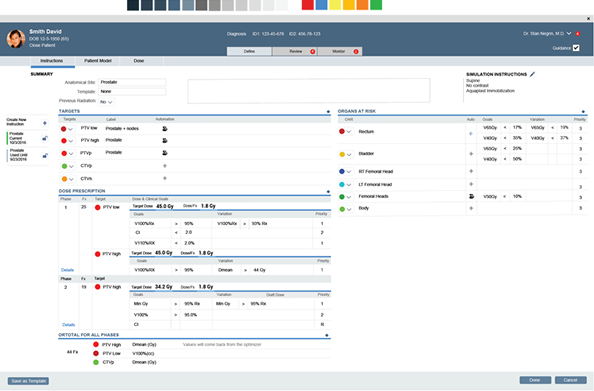Click Save as Template button

tap(28, 381)
